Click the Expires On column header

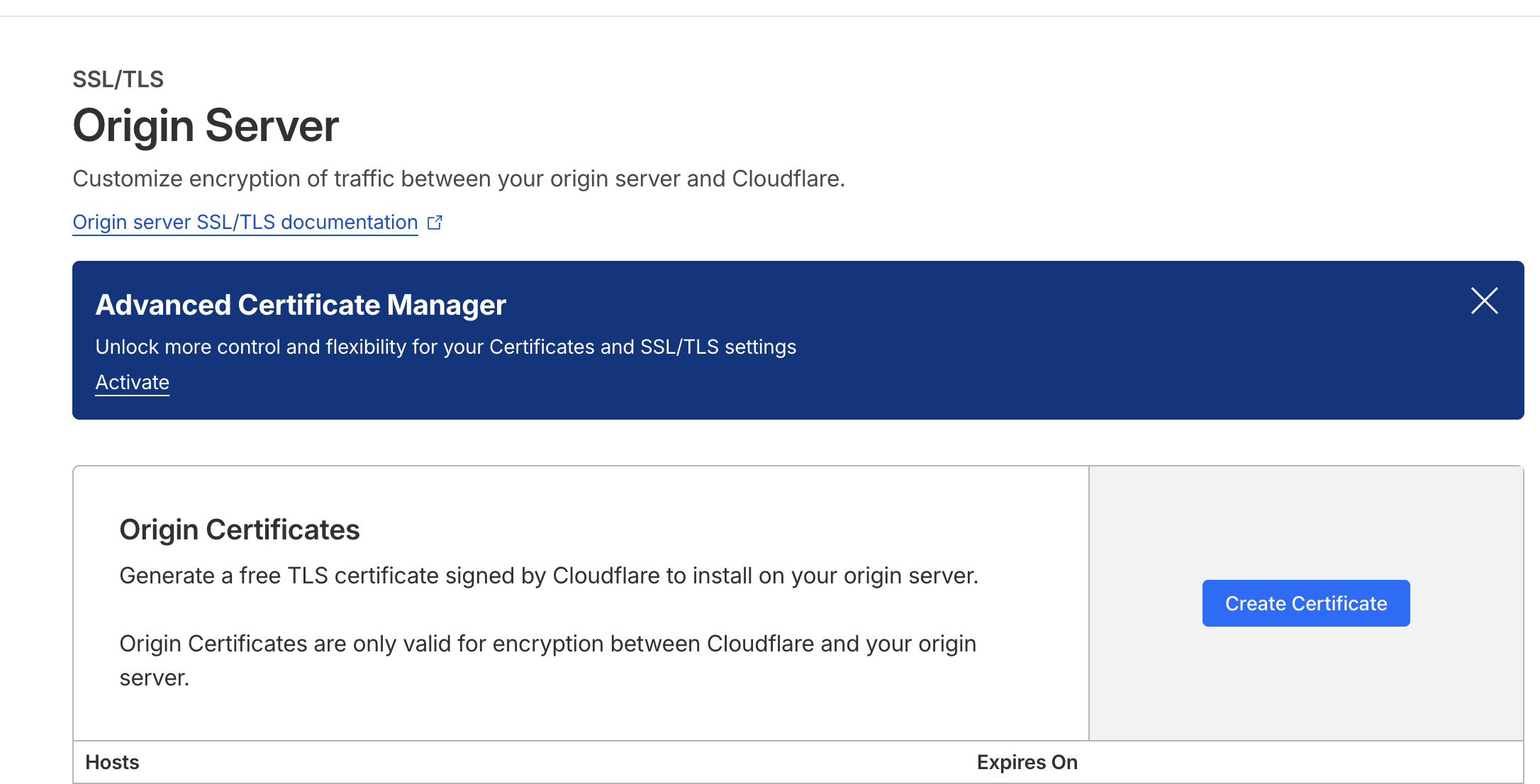[x=1027, y=762]
